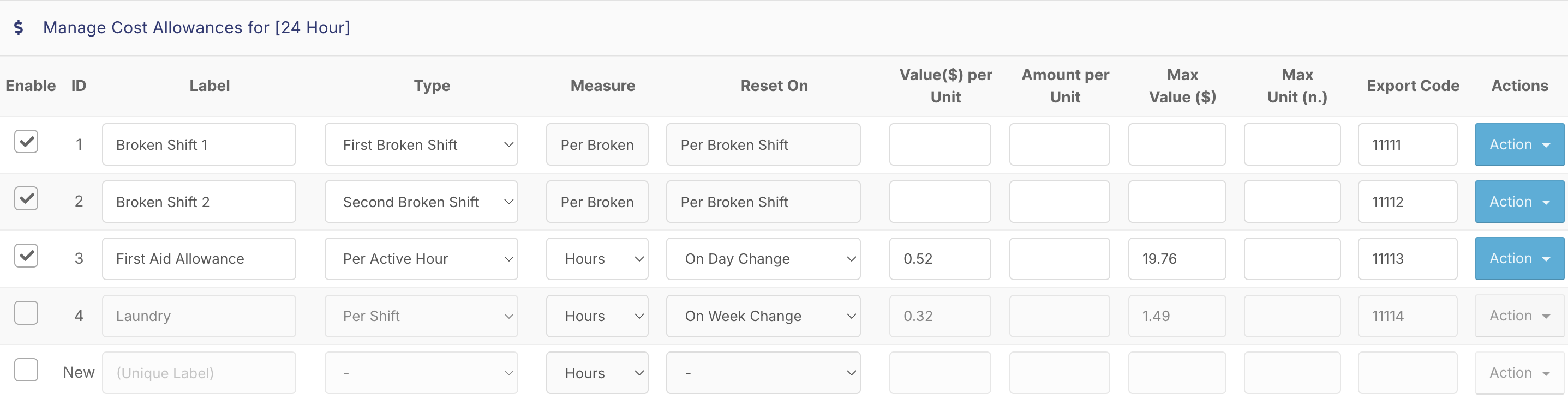
Task: Click the dollar sign icon in header
Action: pos(18,28)
